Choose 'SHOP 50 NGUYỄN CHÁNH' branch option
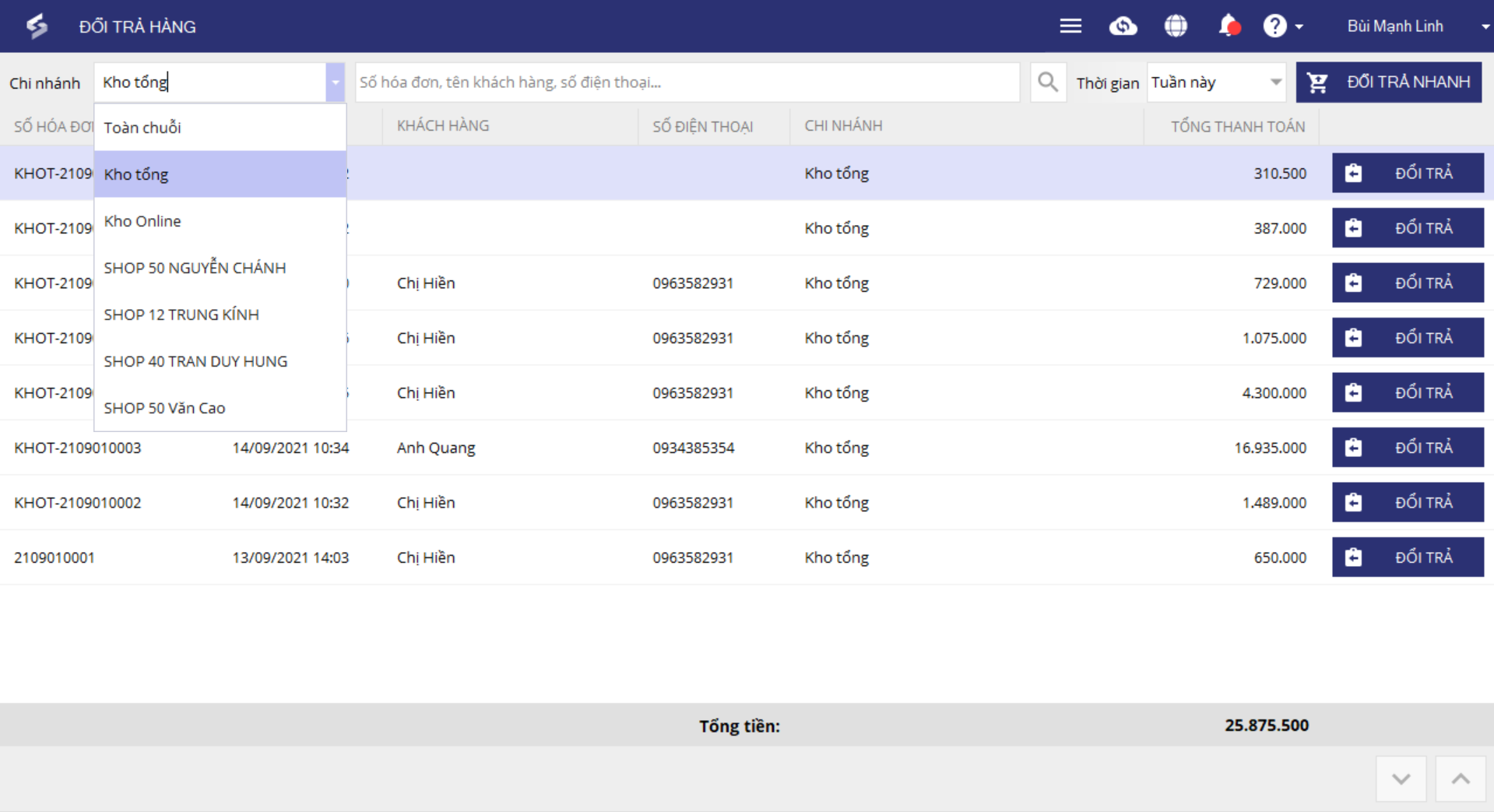This screenshot has height=812, width=1494. pos(220,268)
